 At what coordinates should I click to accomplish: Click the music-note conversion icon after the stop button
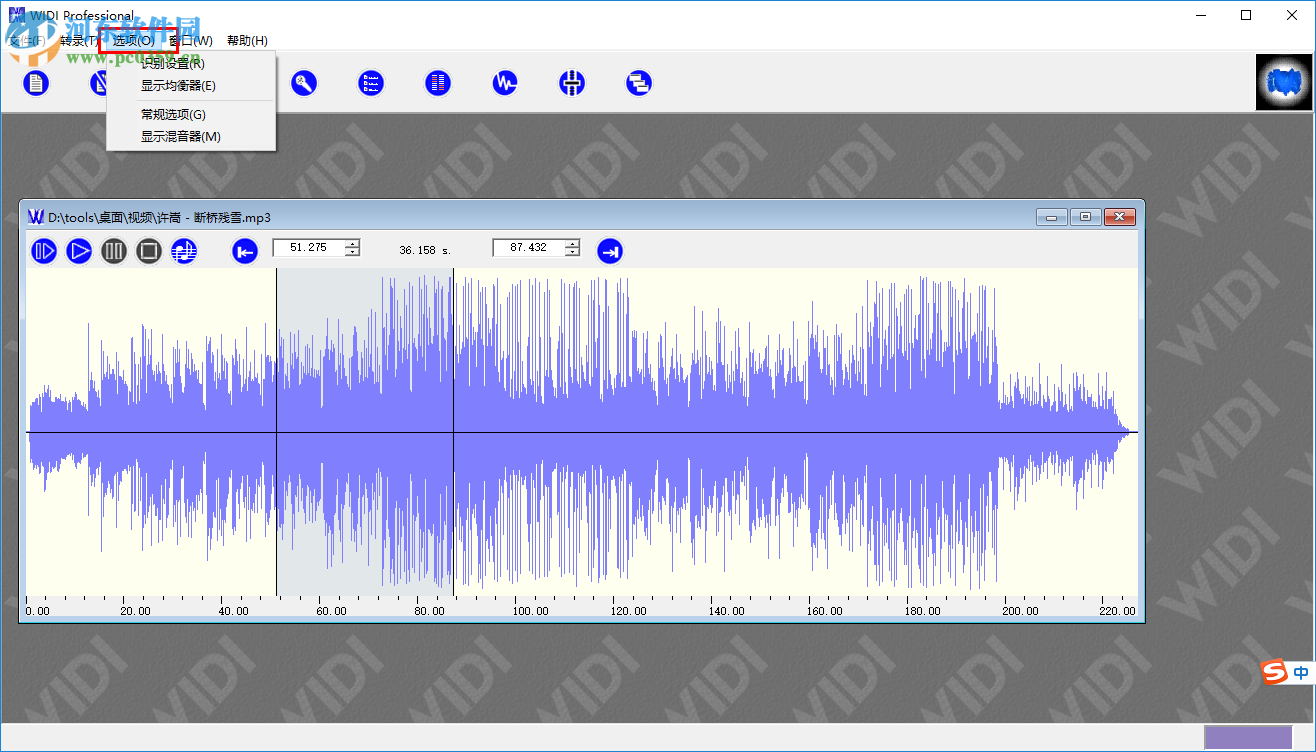(x=184, y=251)
